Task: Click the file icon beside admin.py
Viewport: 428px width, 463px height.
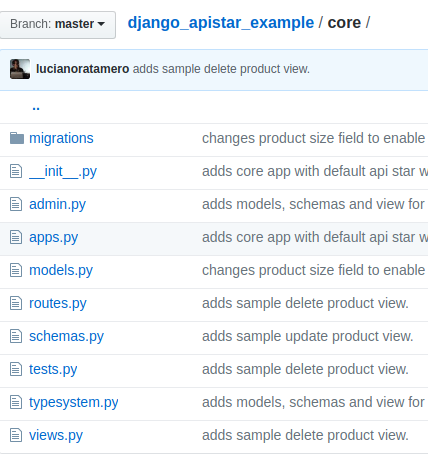Action: click(x=16, y=204)
